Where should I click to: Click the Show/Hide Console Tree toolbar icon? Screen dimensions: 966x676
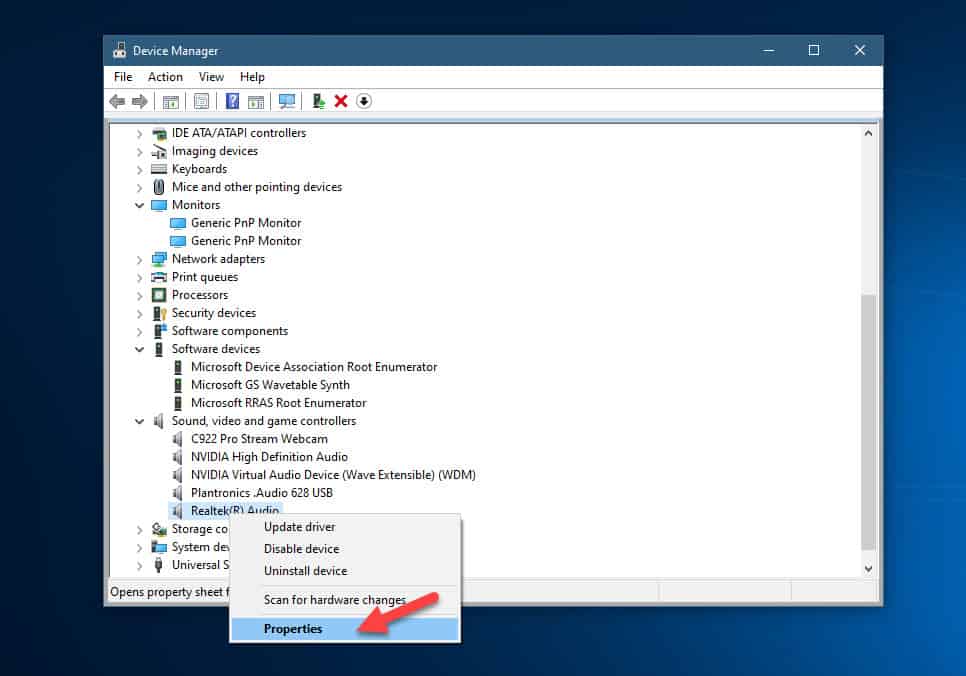[x=171, y=101]
